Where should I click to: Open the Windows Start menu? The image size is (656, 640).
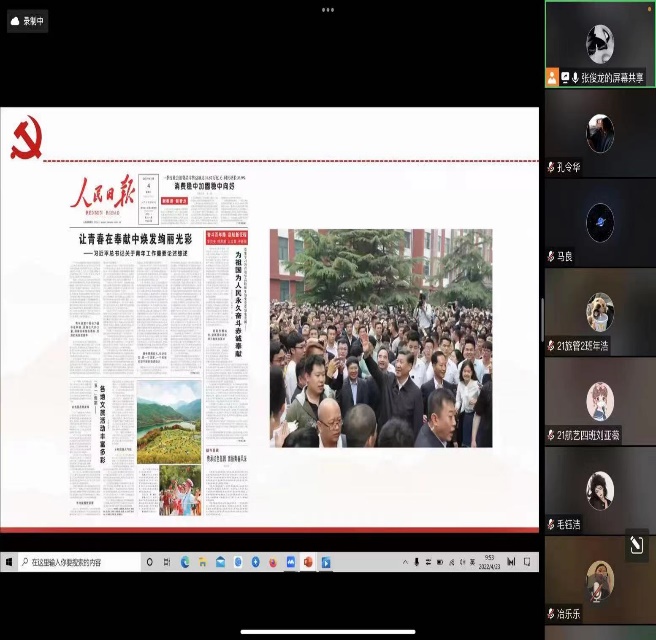(9, 562)
